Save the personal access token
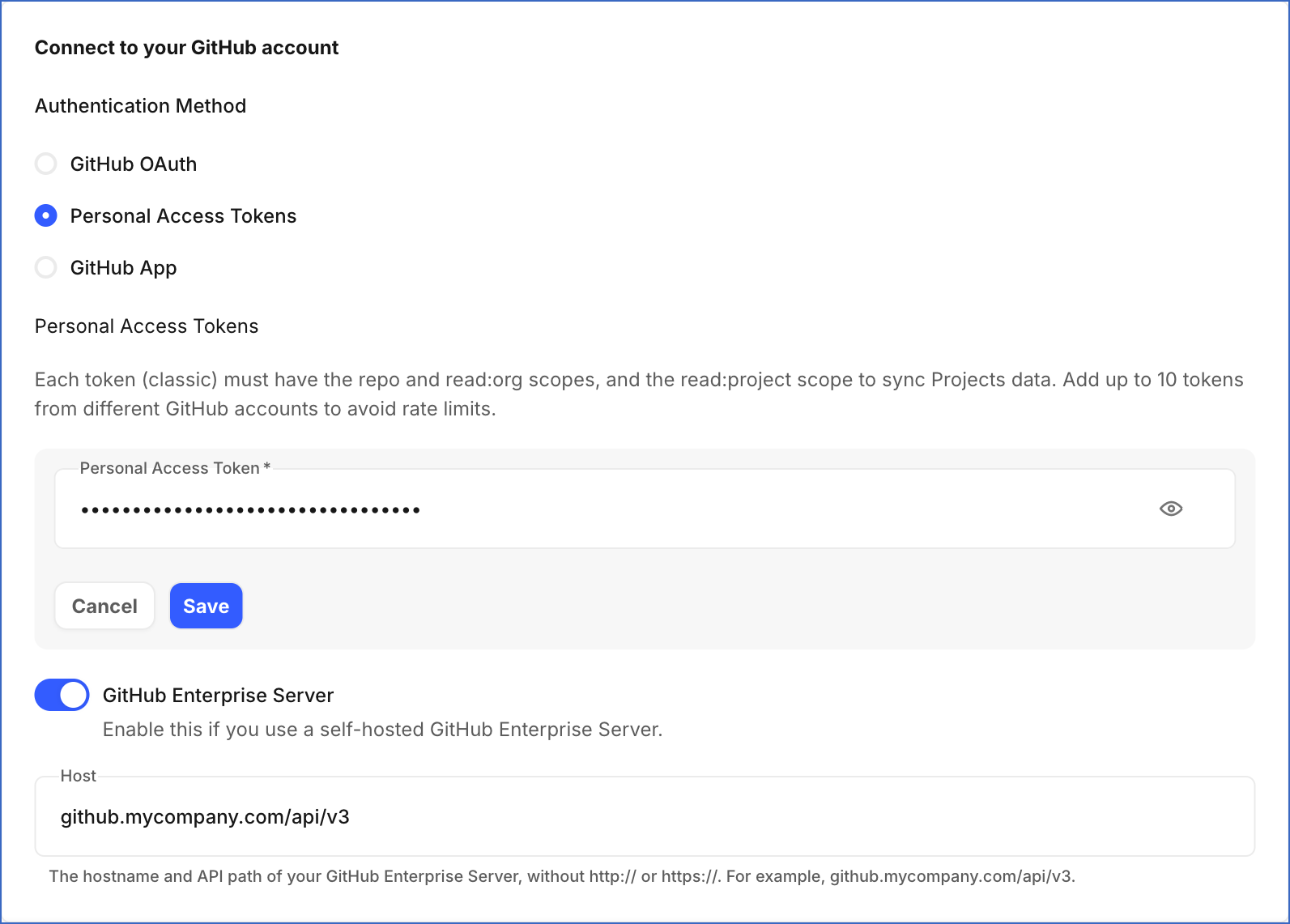The height and width of the screenshot is (924, 1290). tap(206, 606)
